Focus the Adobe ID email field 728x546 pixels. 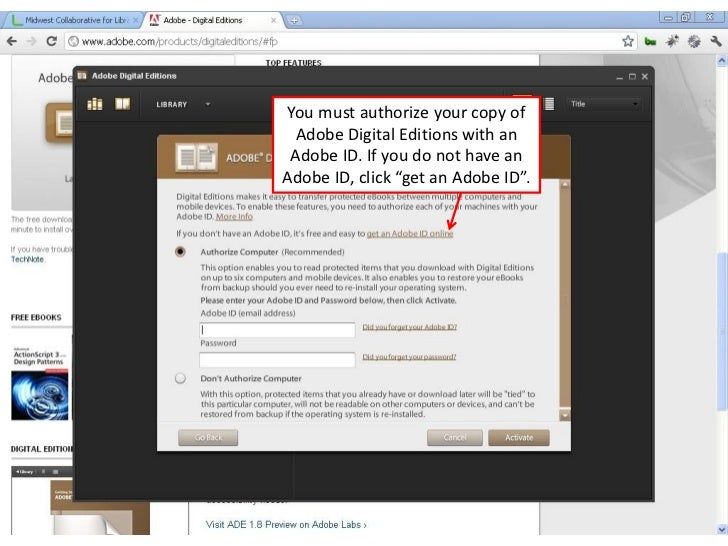277,330
